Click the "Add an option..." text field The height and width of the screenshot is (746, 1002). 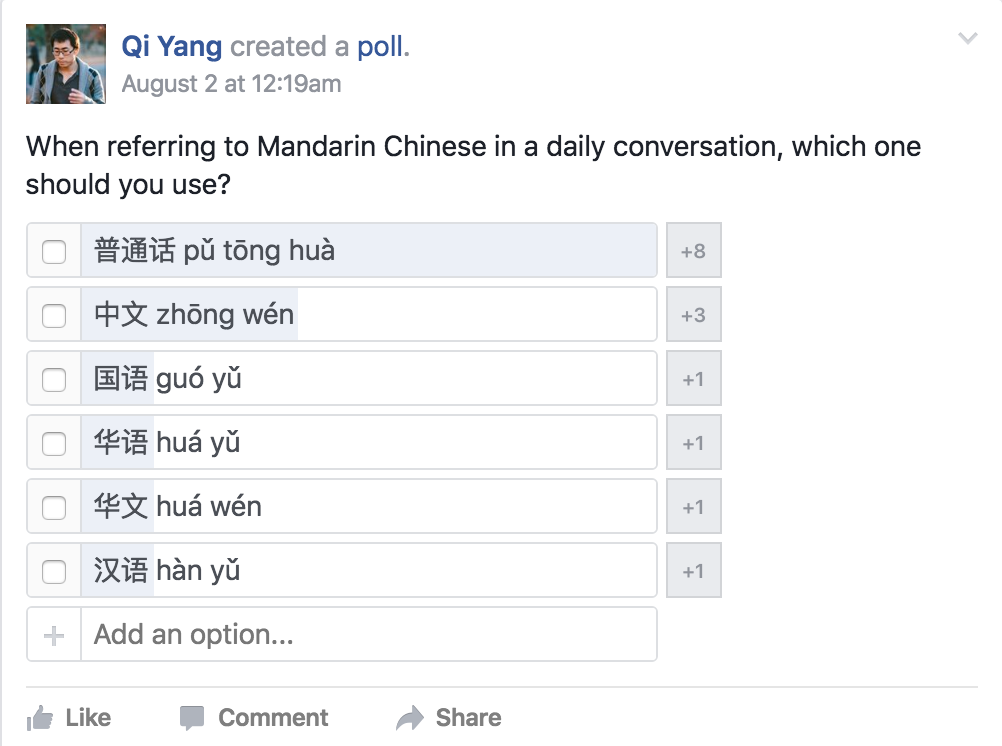pyautogui.click(x=368, y=635)
